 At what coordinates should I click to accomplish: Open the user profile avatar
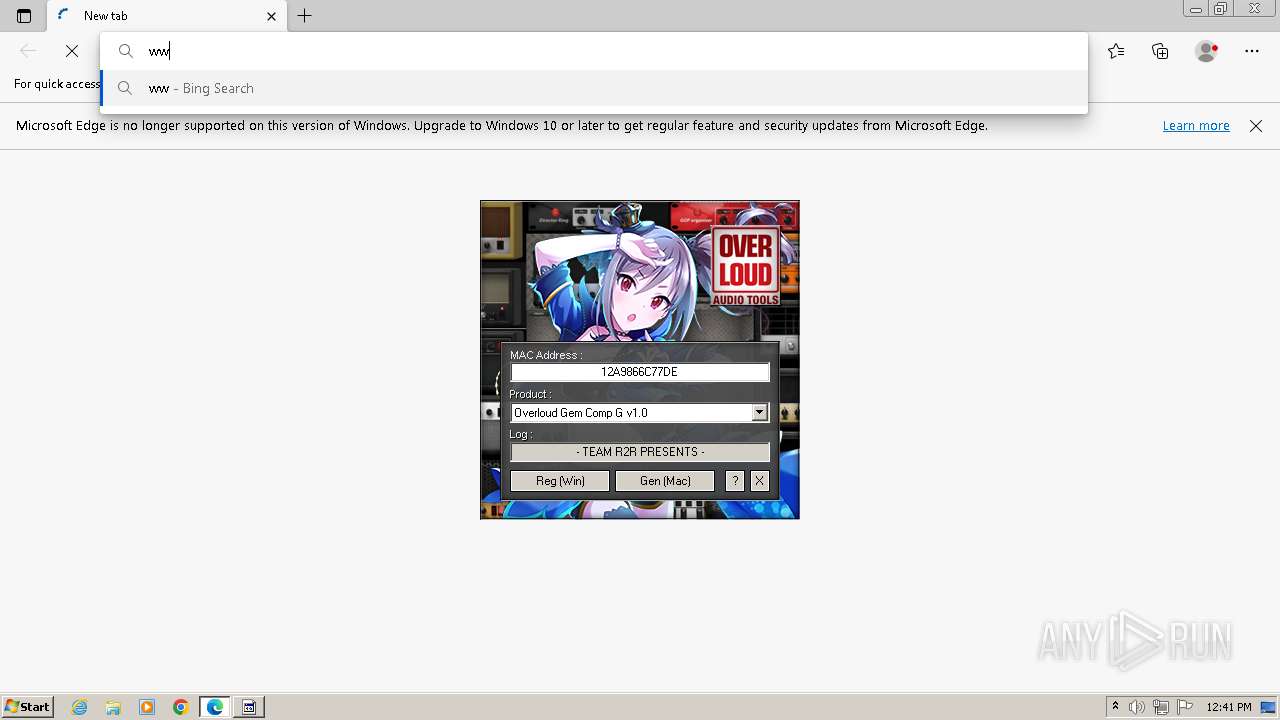point(1207,51)
